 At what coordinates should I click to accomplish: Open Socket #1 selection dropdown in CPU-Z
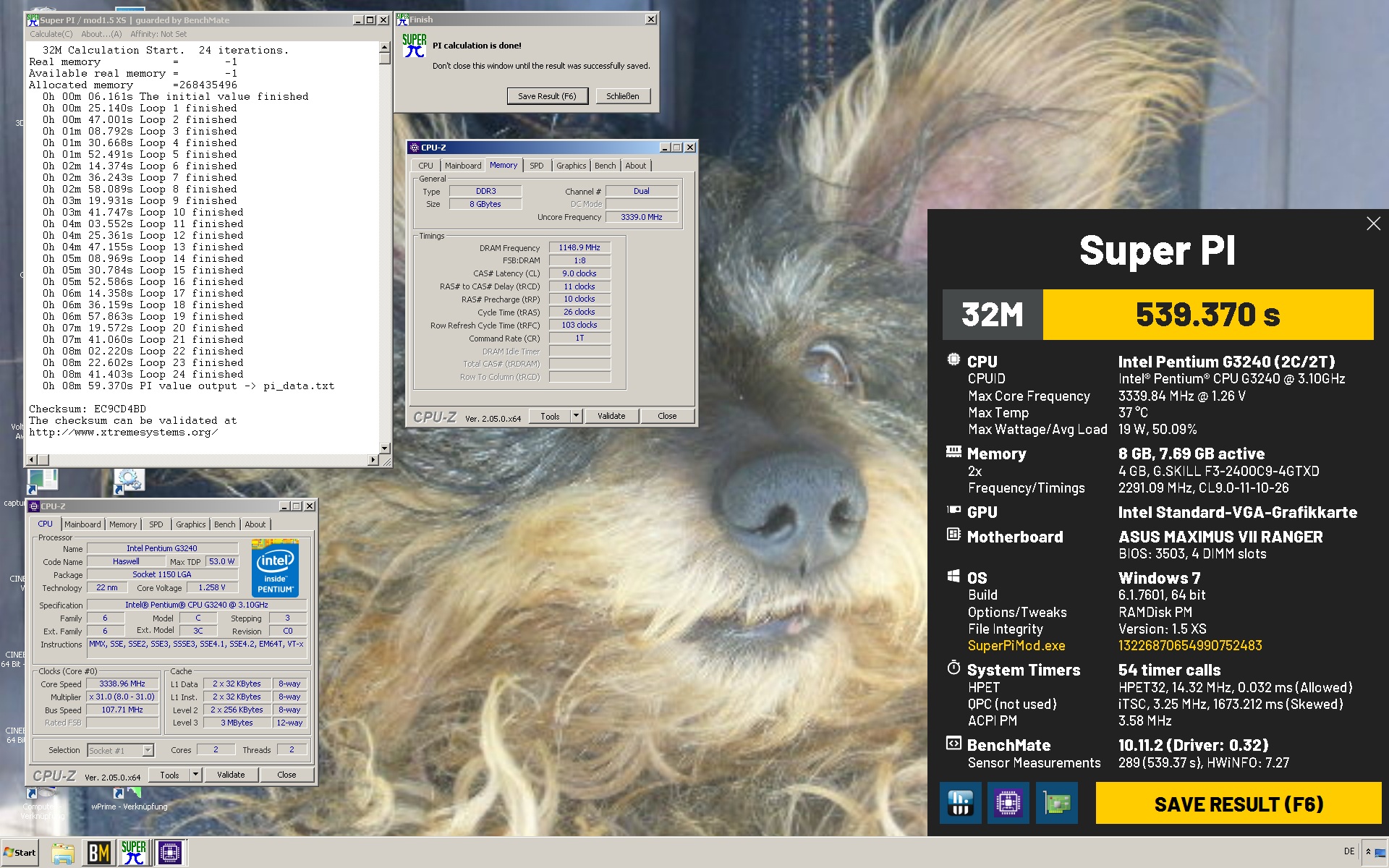pos(120,750)
